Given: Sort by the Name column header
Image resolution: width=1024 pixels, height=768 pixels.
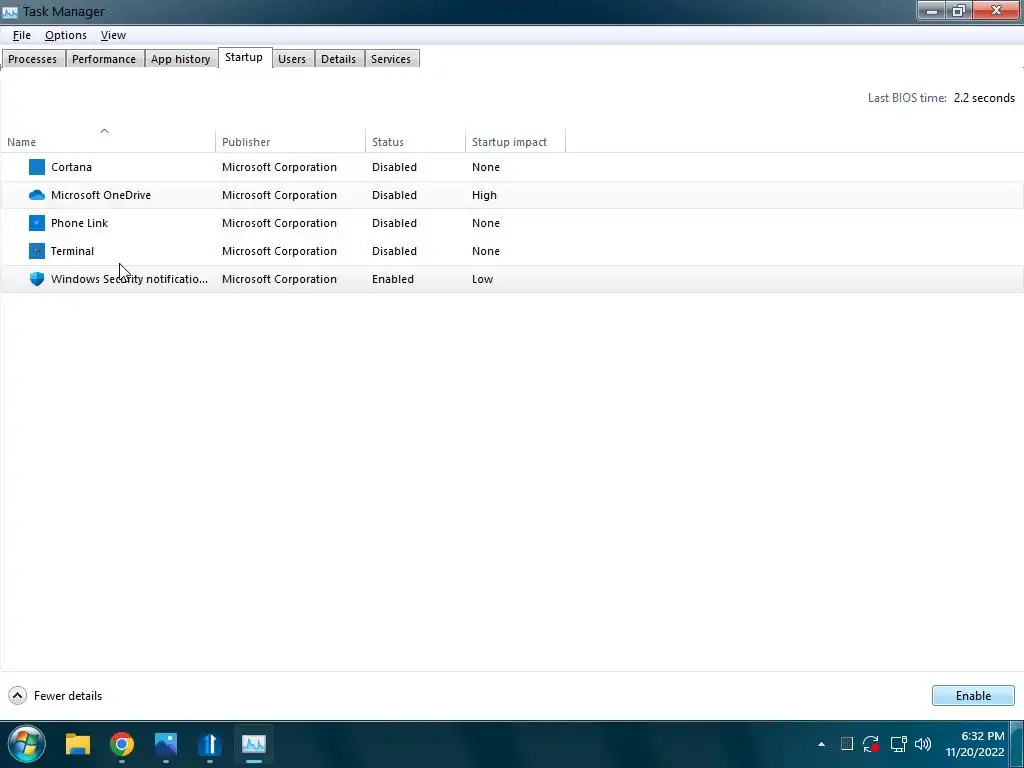Looking at the screenshot, I should (x=108, y=142).
